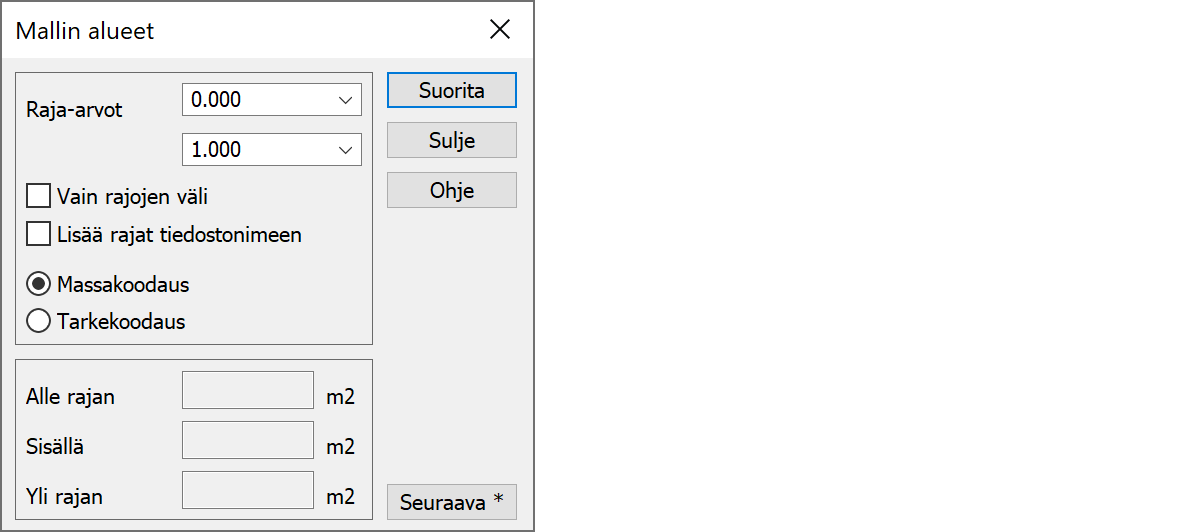The image size is (1200, 532).
Task: Tick the Lisää rajat tiedostonimeen checkbox
Action: pos(39,235)
